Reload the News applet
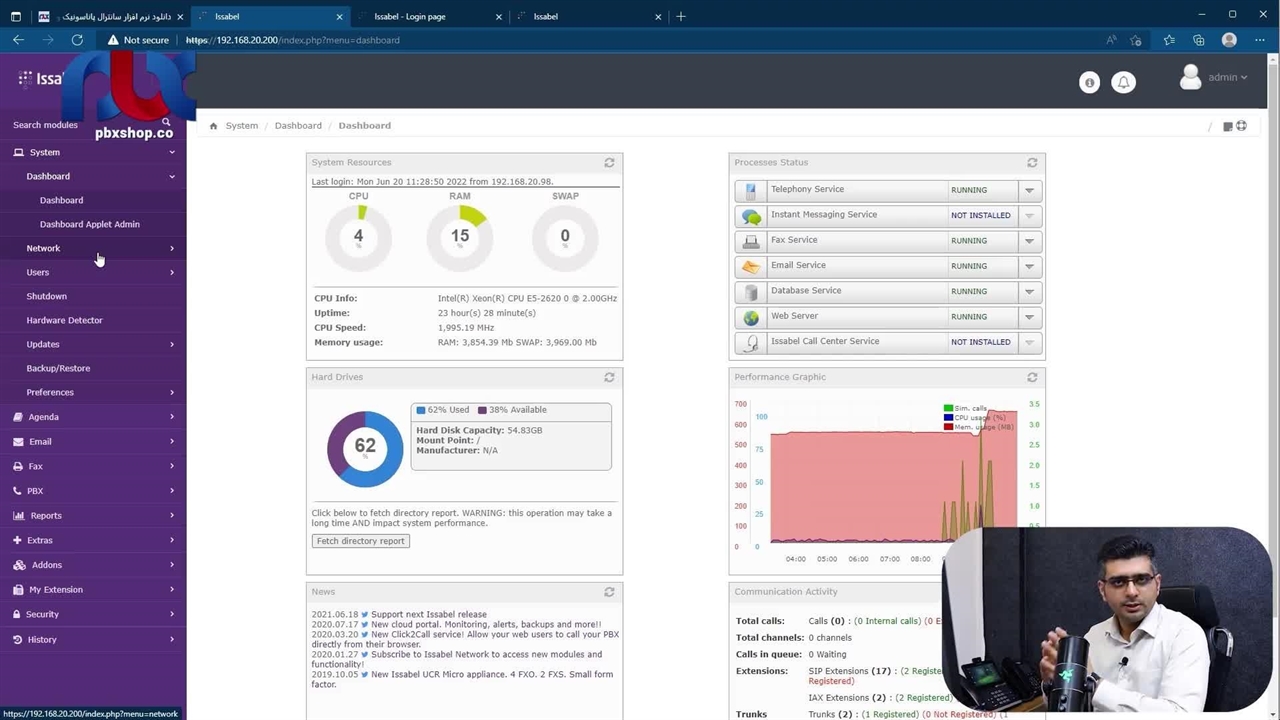1280x720 pixels. (609, 592)
